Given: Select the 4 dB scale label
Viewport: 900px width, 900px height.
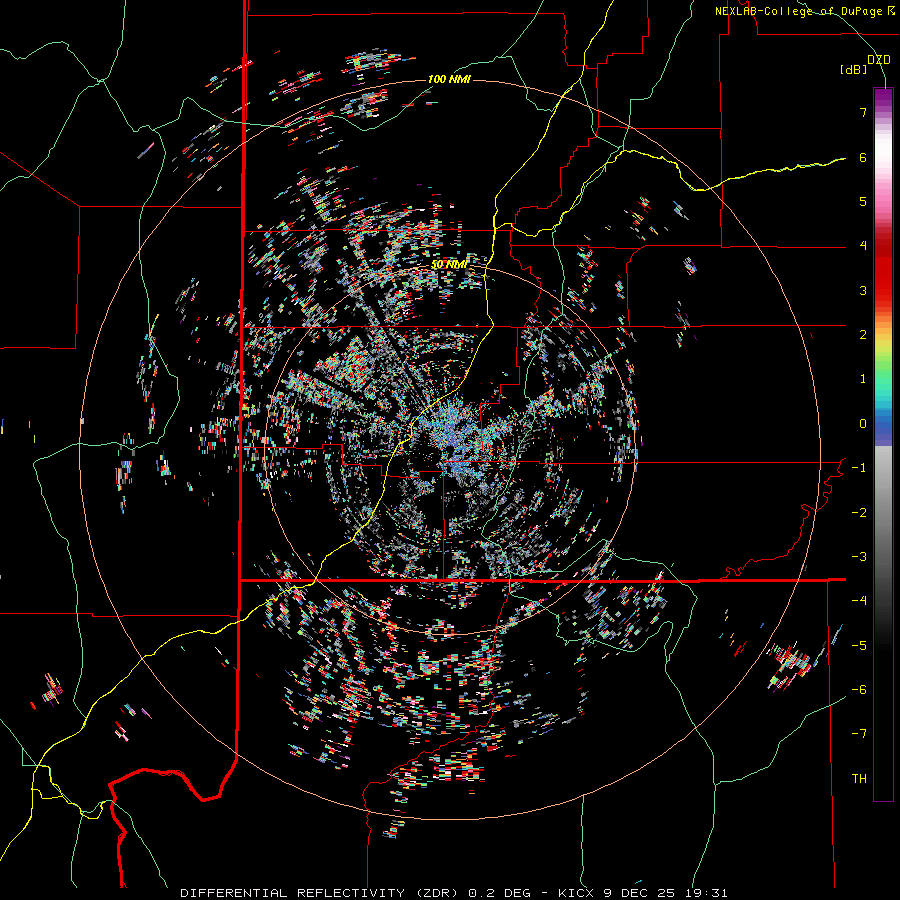Looking at the screenshot, I should click(863, 246).
